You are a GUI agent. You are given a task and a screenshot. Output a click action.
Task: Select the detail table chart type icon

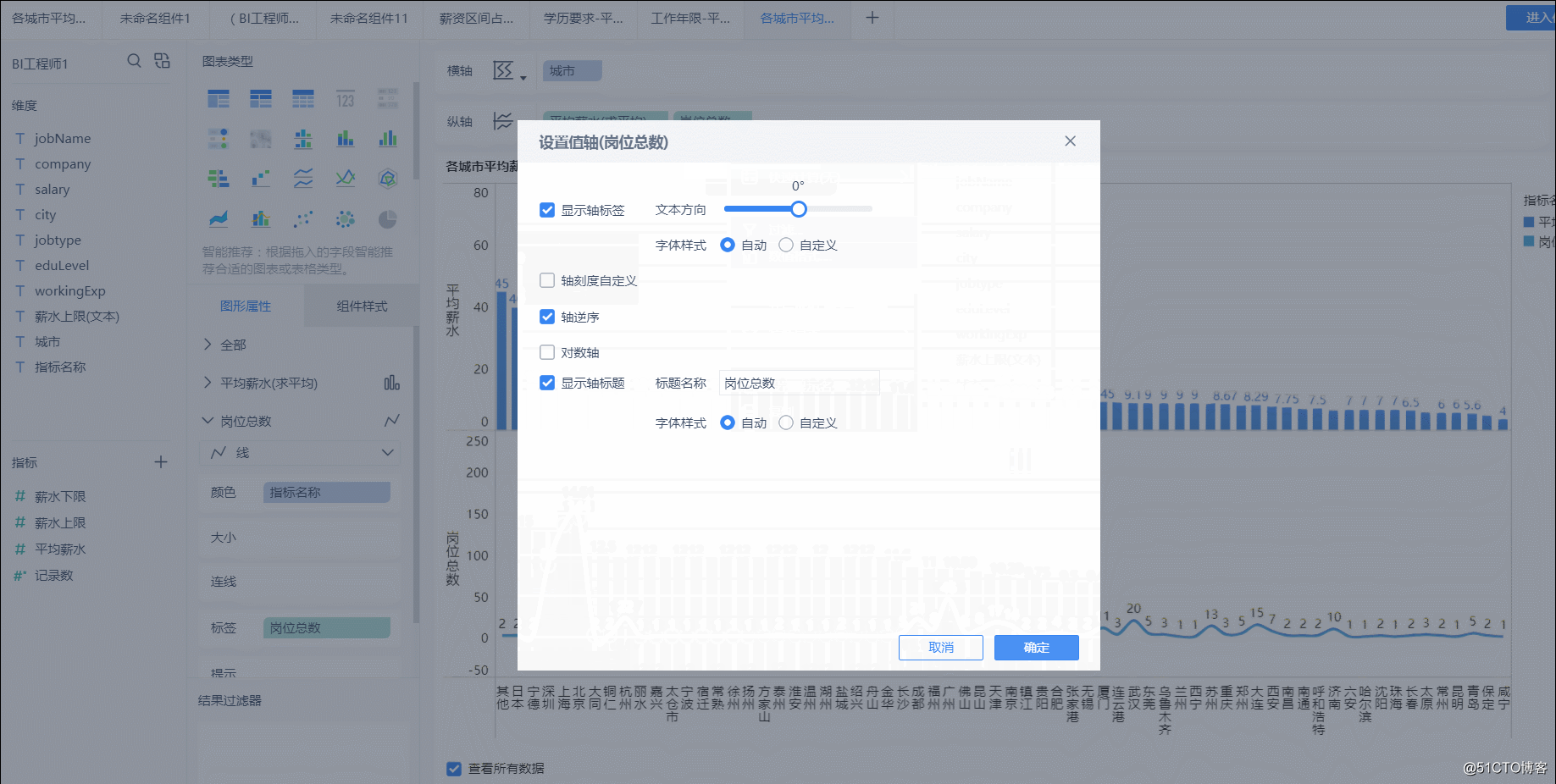point(303,99)
